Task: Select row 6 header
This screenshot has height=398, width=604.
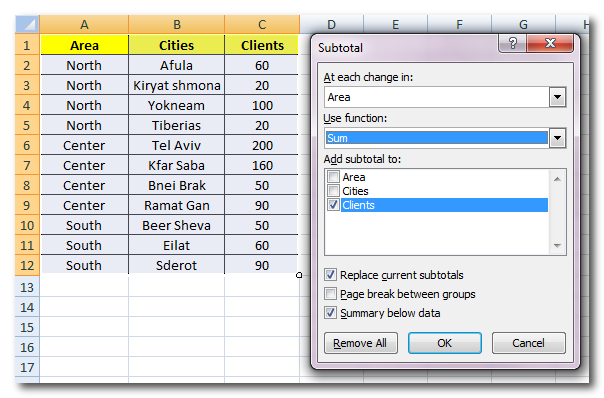Action: tap(27, 145)
